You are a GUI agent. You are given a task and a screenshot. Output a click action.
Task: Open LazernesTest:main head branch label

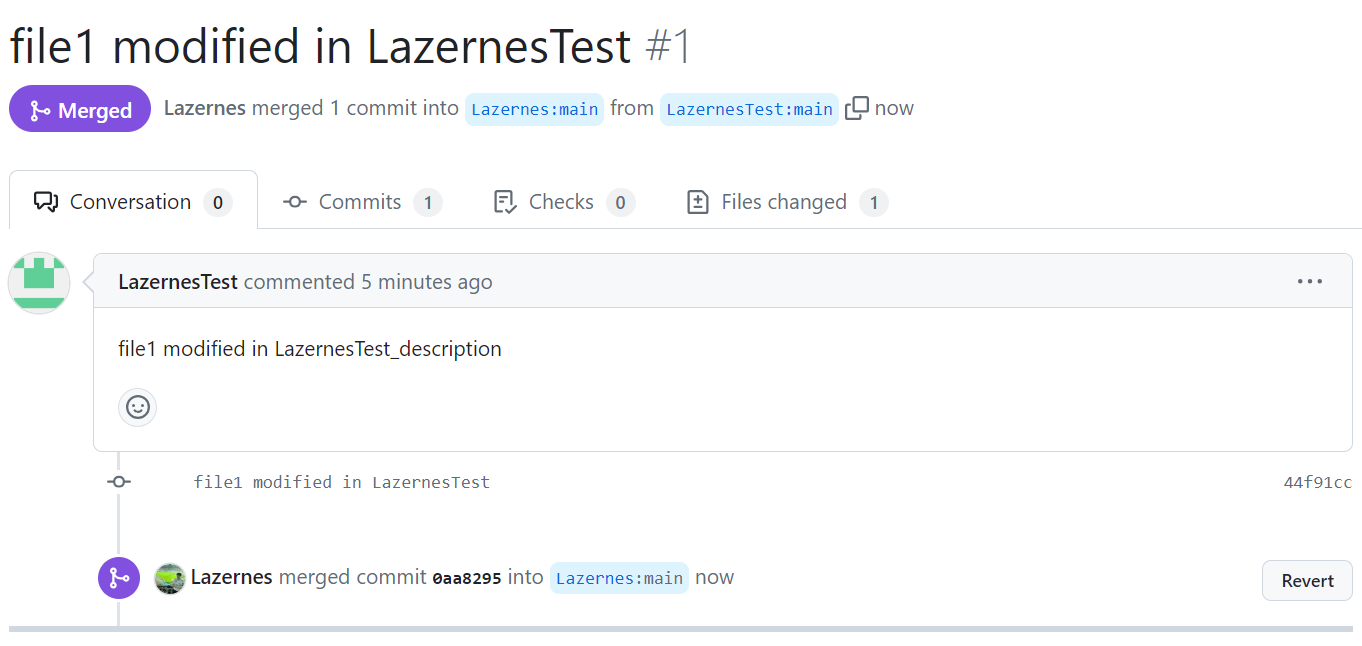point(750,109)
